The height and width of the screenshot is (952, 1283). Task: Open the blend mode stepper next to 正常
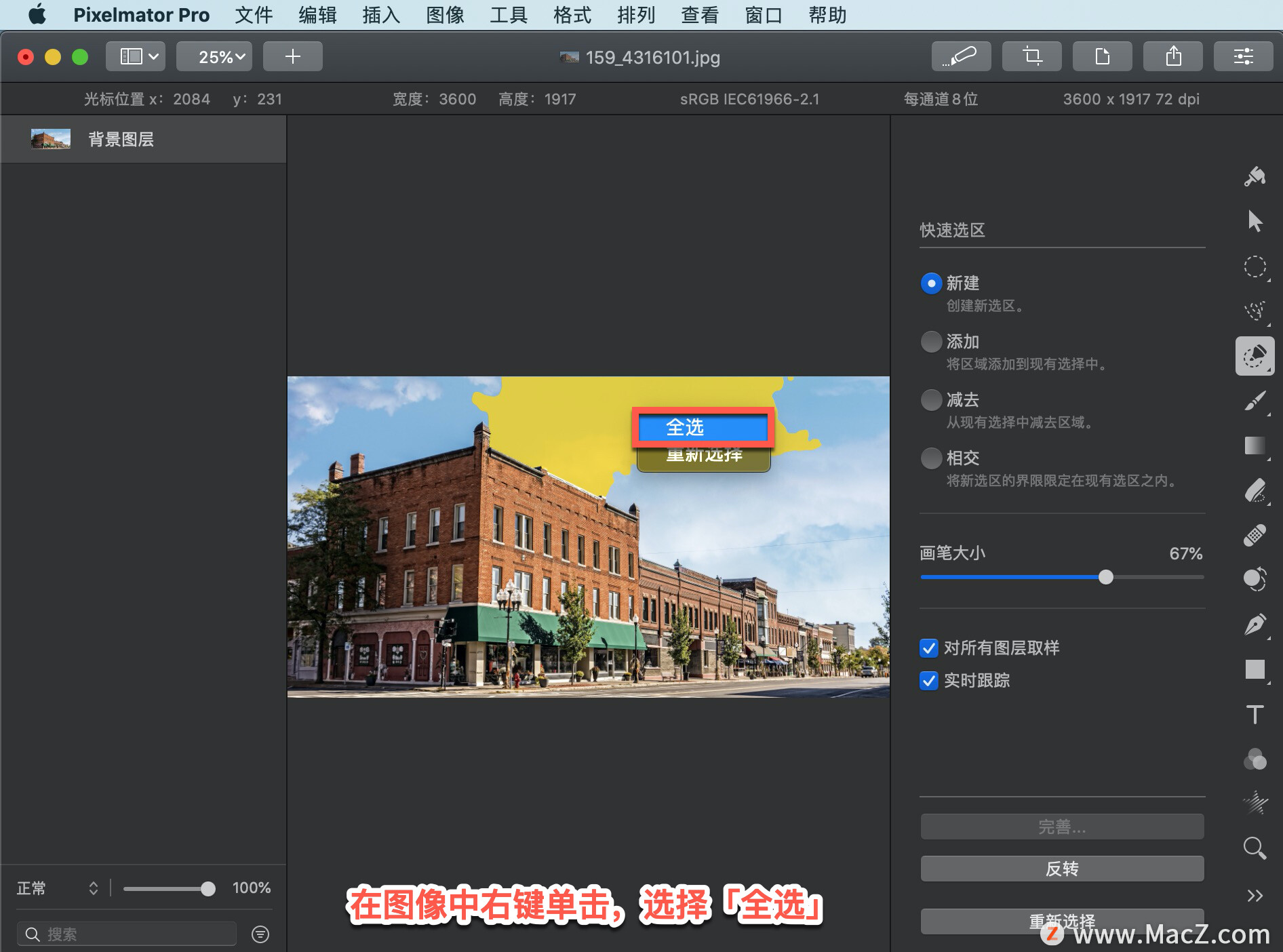93,888
